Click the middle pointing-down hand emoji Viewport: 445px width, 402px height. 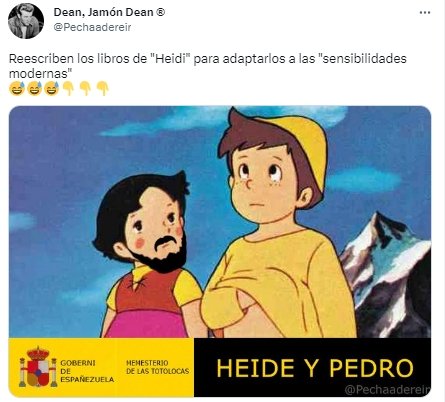[x=86, y=89]
